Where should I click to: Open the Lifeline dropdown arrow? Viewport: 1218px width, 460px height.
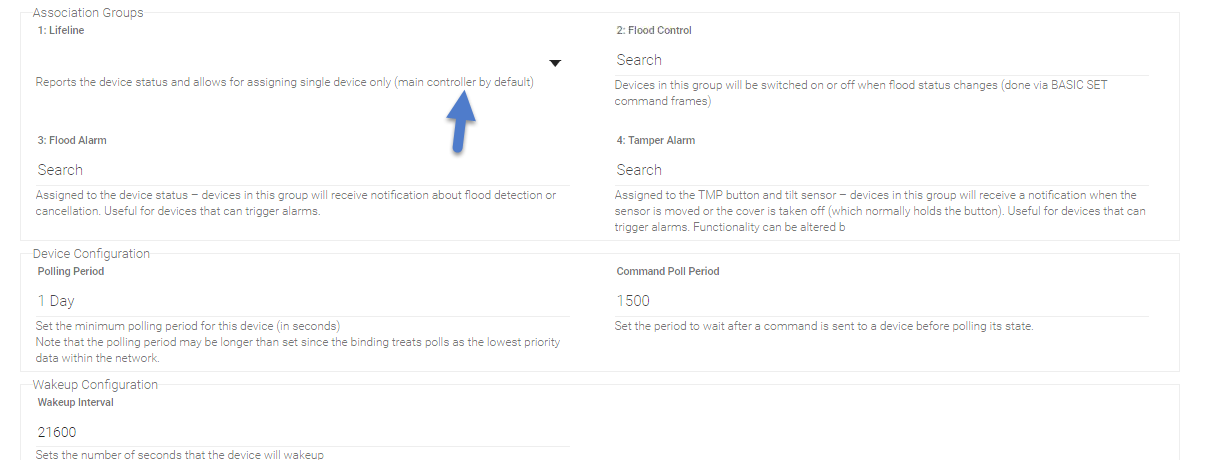pyautogui.click(x=556, y=63)
